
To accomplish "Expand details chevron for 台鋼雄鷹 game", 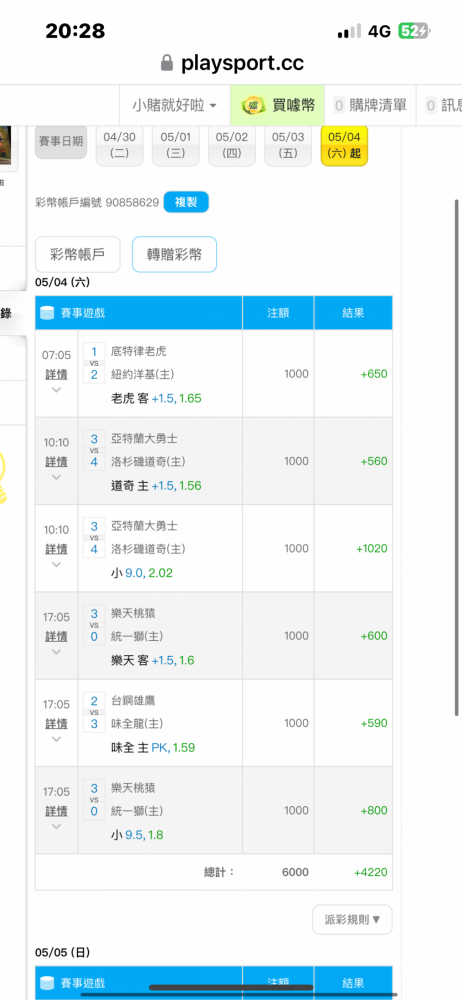I will [56, 739].
